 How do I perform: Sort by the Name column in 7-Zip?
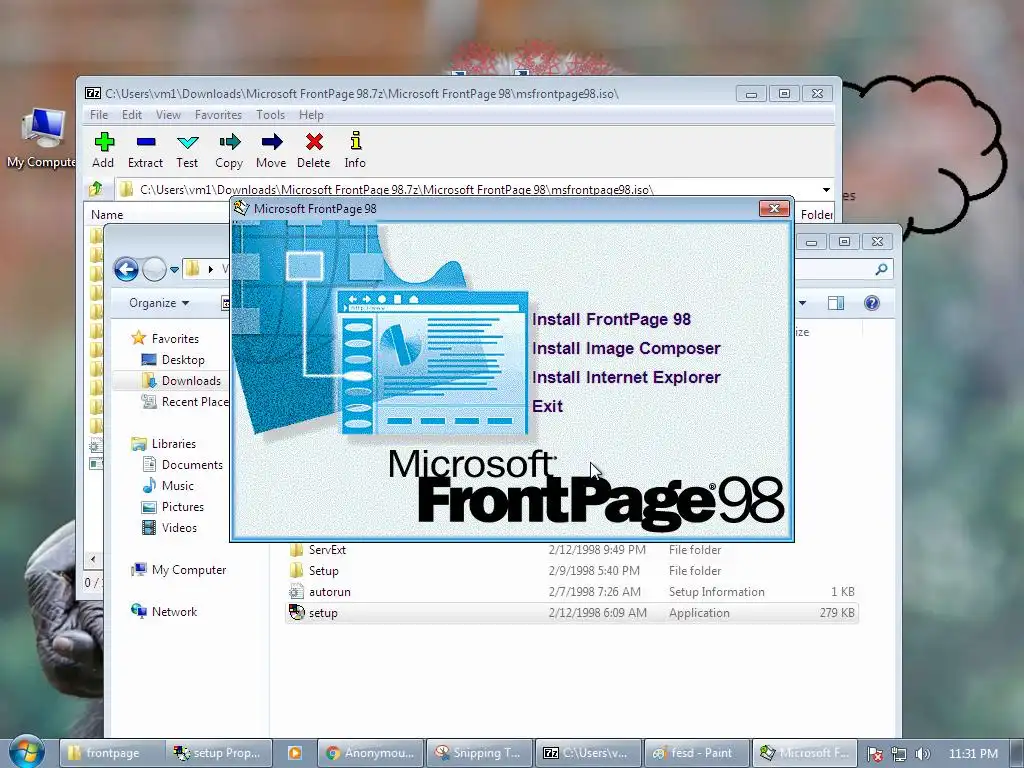[107, 215]
